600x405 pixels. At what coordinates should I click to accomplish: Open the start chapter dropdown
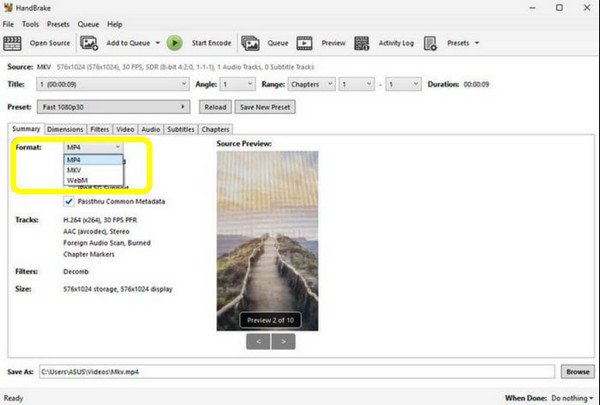356,84
